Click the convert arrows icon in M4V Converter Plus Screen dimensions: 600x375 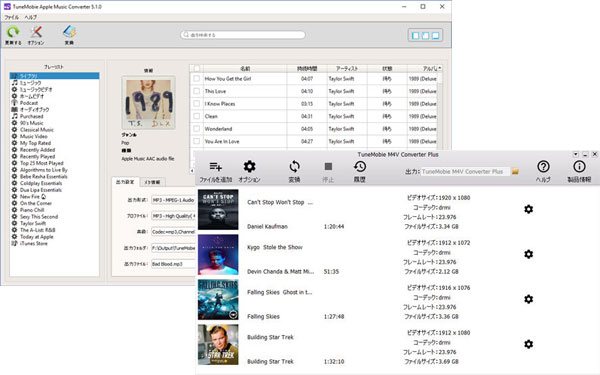(294, 167)
